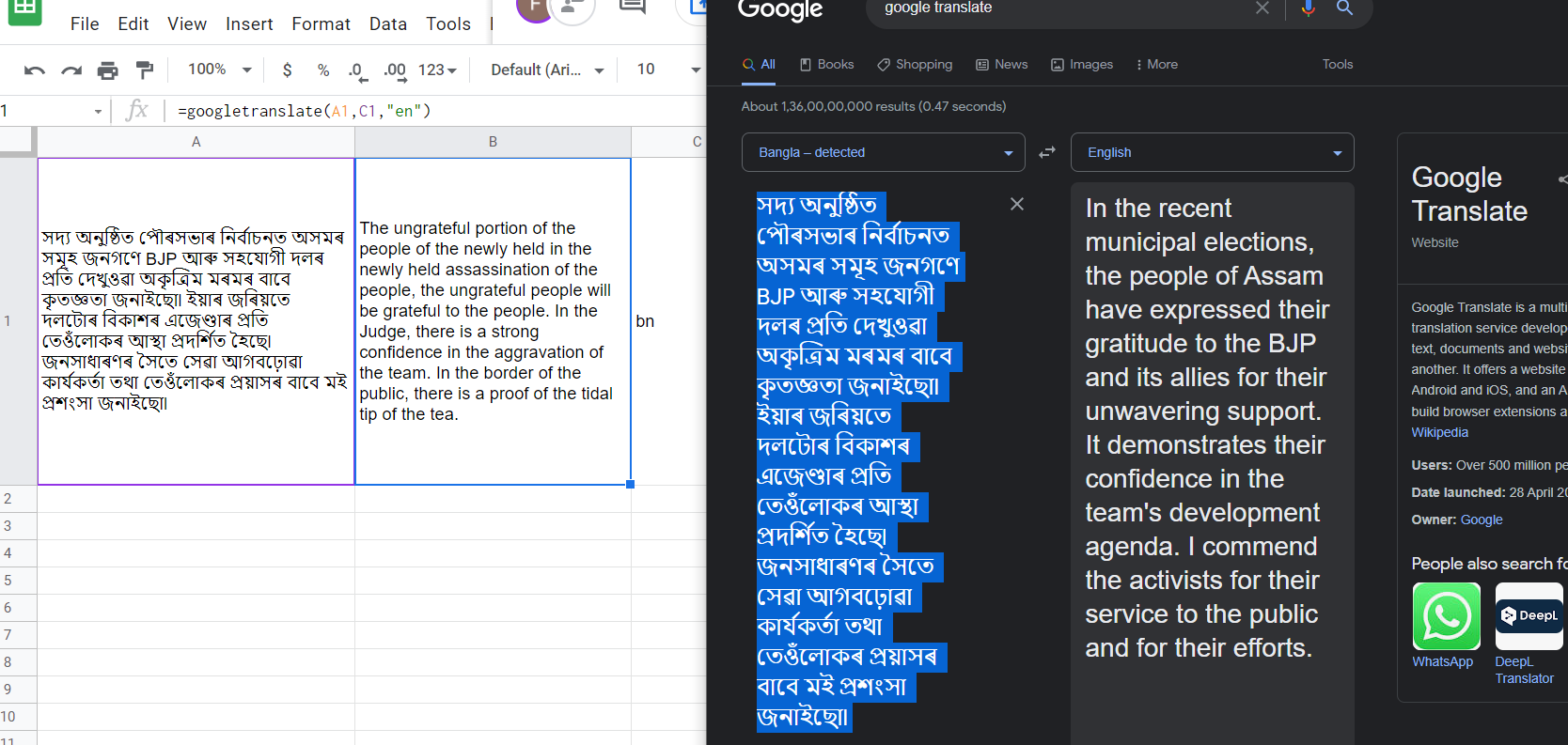Open the English target language dropdown
This screenshot has height=745, width=1568.
click(x=1212, y=152)
